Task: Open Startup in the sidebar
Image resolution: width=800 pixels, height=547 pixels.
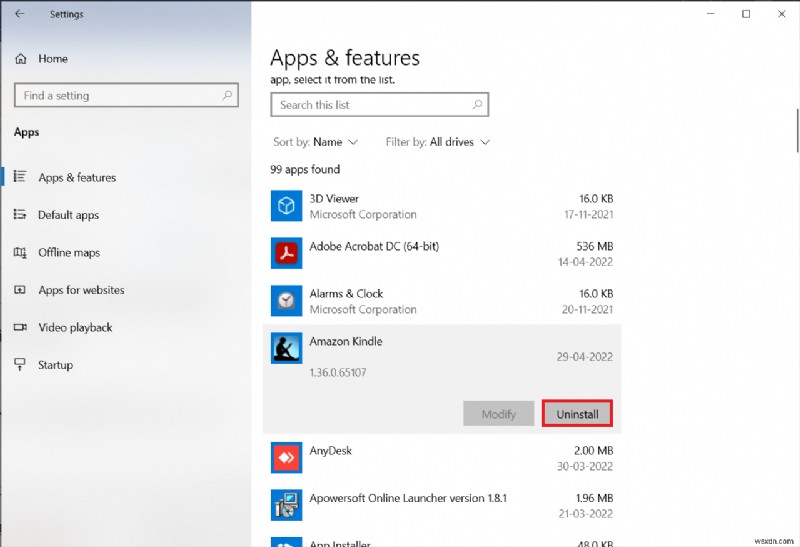Action: pos(55,365)
